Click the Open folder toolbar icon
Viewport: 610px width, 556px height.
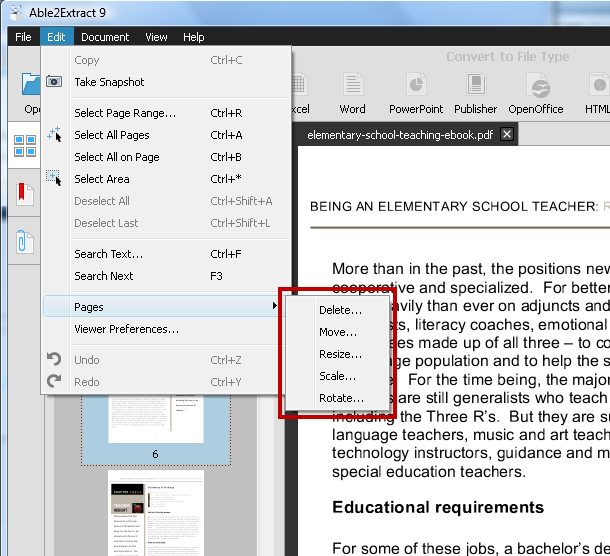[31, 84]
